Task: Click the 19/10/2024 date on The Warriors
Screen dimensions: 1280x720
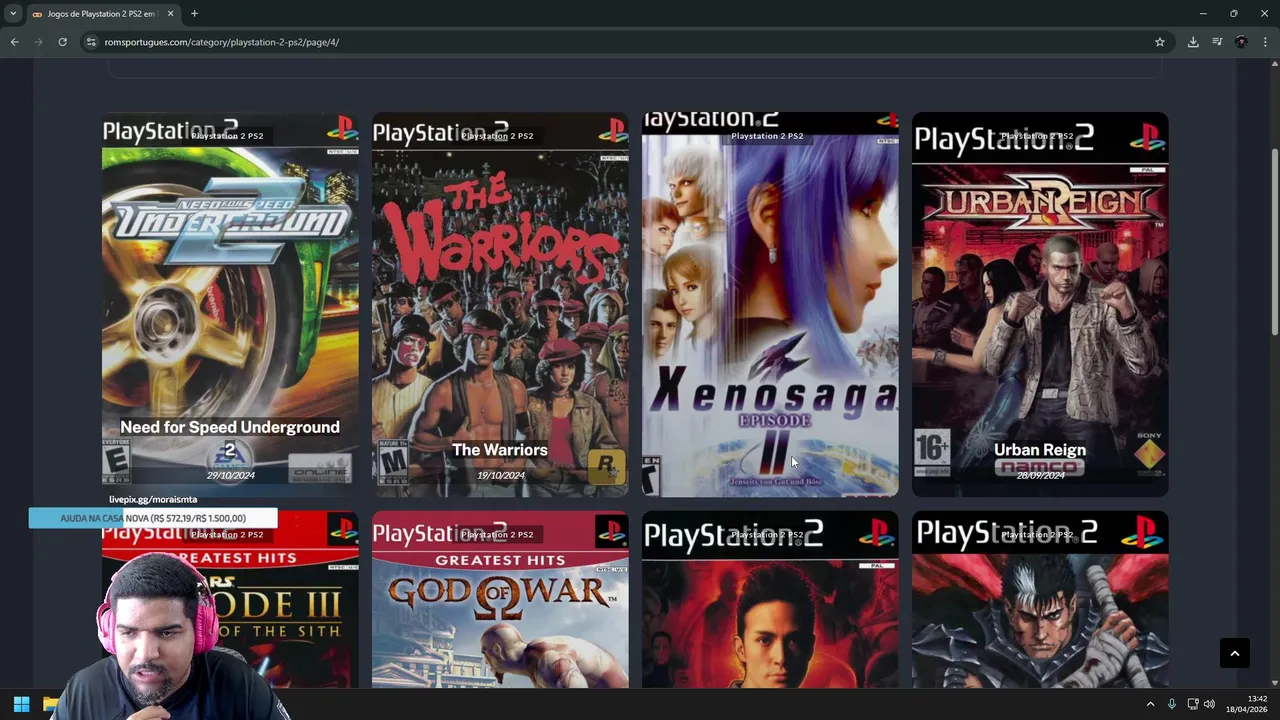Action: pos(500,476)
